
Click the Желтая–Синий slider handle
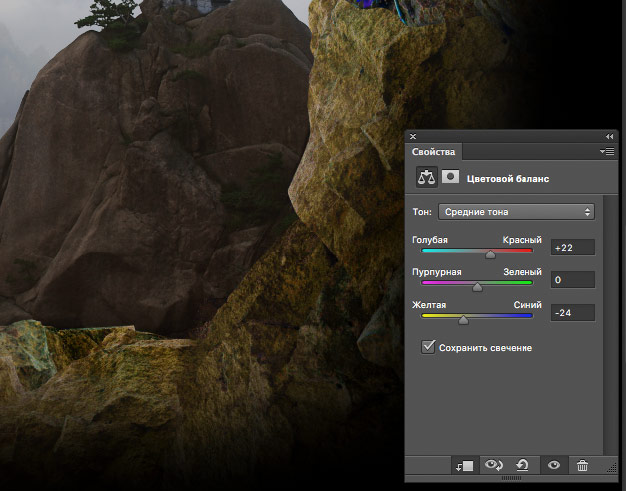coord(463,320)
